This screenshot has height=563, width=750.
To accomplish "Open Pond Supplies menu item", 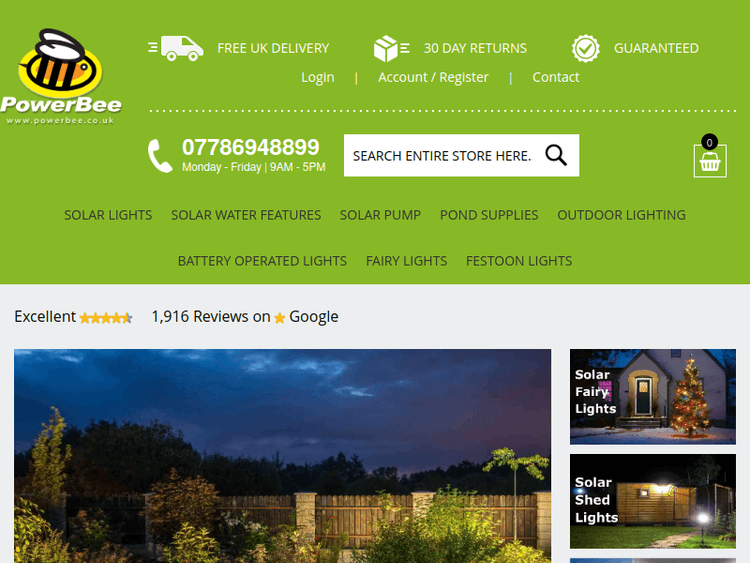I will 489,215.
